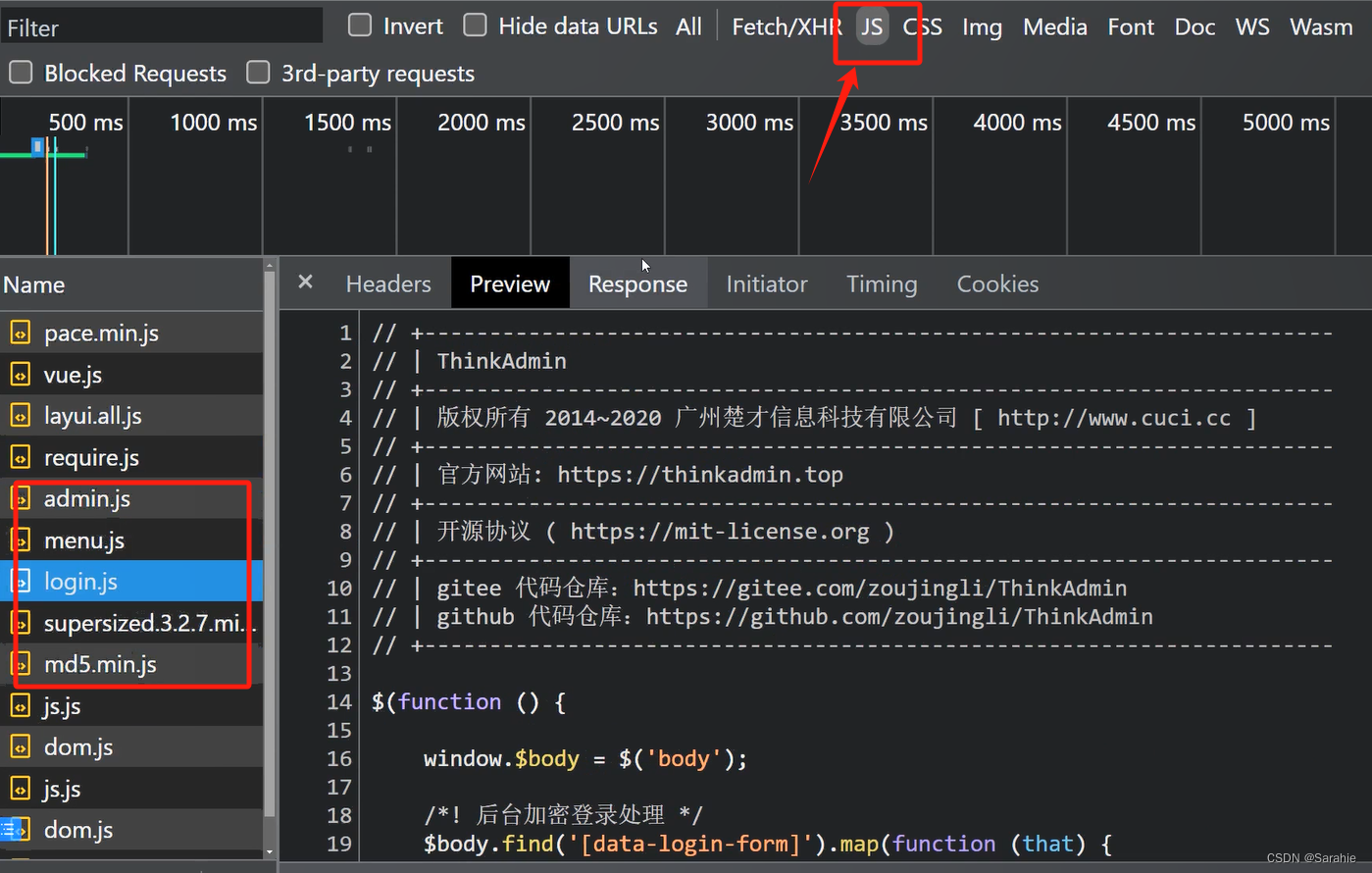Check the Blocked Requests option
This screenshot has width=1372, height=873.
coord(21,73)
